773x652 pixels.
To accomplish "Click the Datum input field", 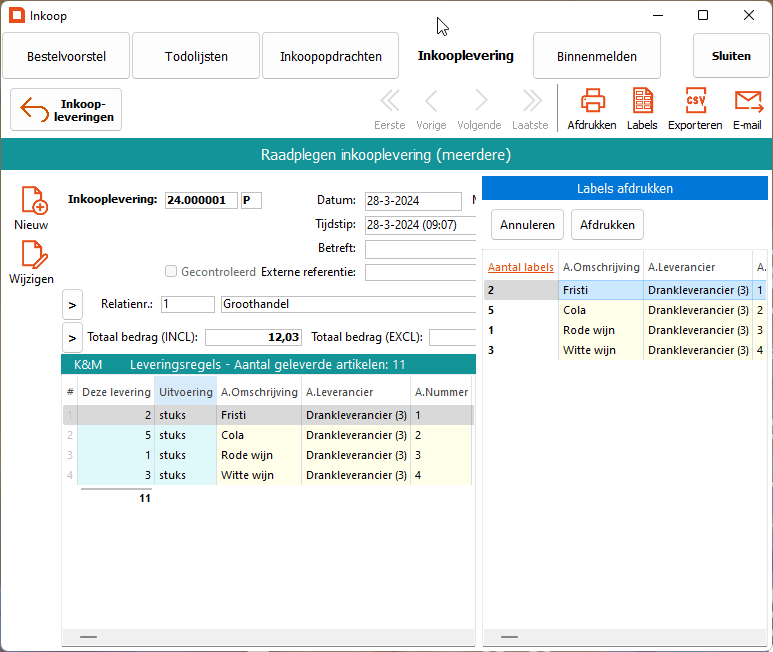I will tap(413, 201).
